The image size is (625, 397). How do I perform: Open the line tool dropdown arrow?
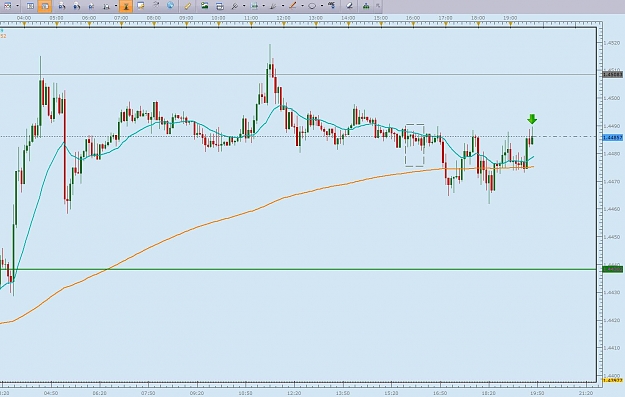pos(302,6)
